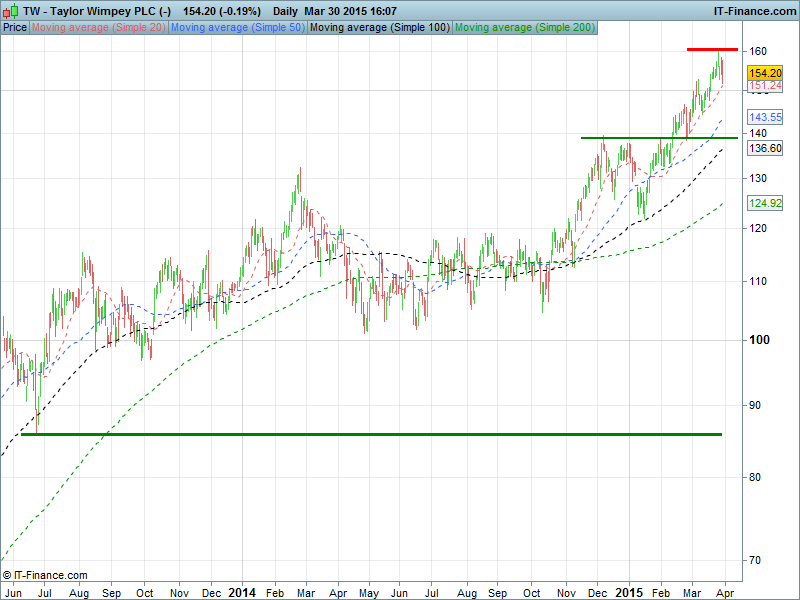
Task: Select the 151.24 SMA 20 value tag
Action: point(764,86)
